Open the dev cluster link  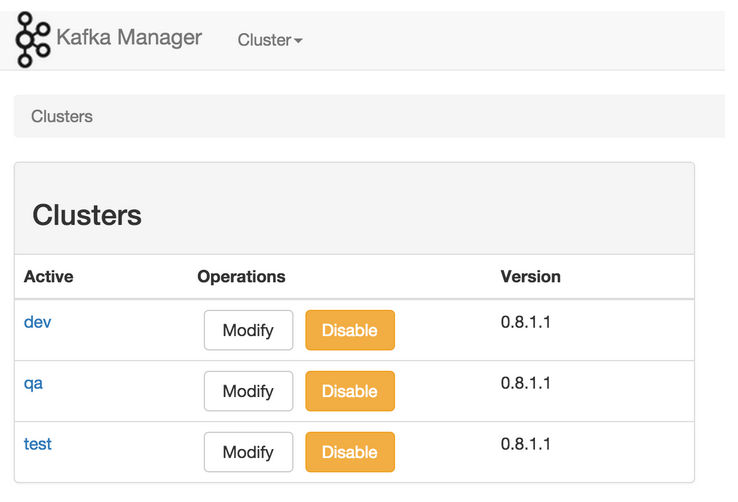click(37, 322)
